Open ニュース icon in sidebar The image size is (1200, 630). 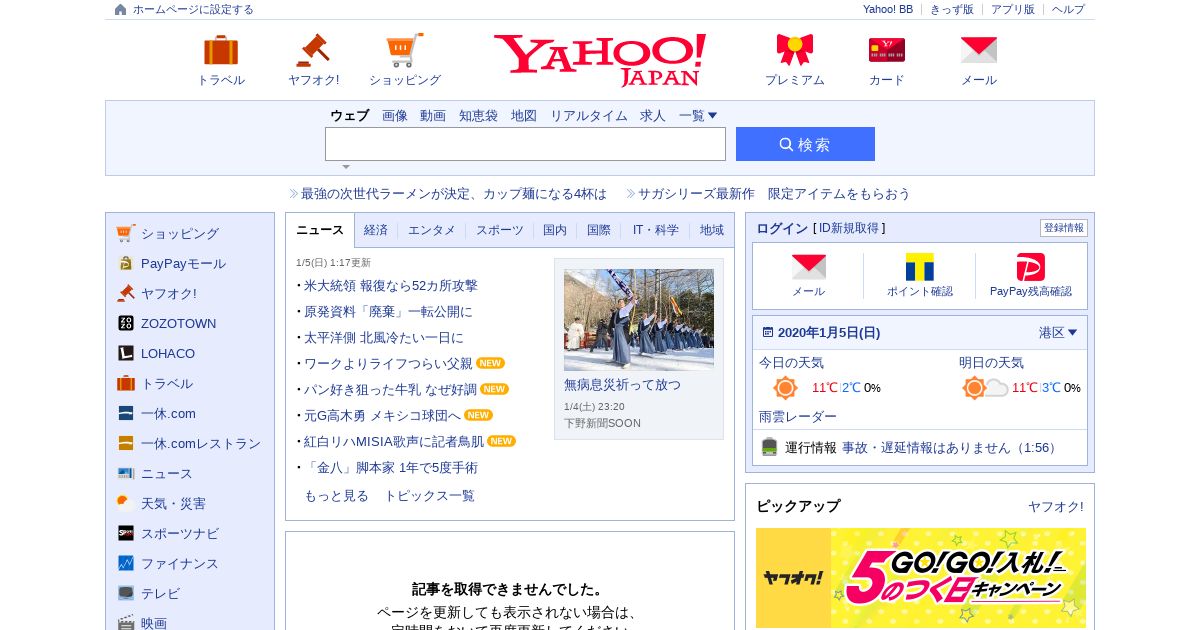click(125, 473)
